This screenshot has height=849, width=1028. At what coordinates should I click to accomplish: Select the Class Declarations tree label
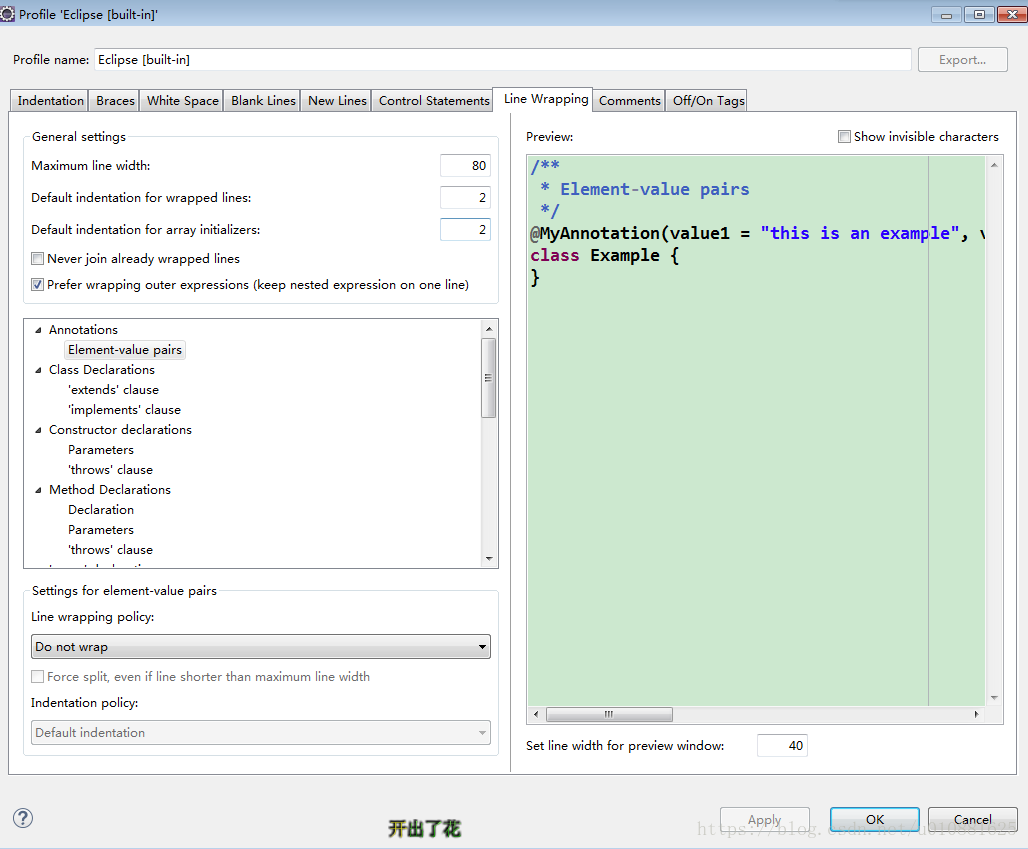(x=102, y=370)
